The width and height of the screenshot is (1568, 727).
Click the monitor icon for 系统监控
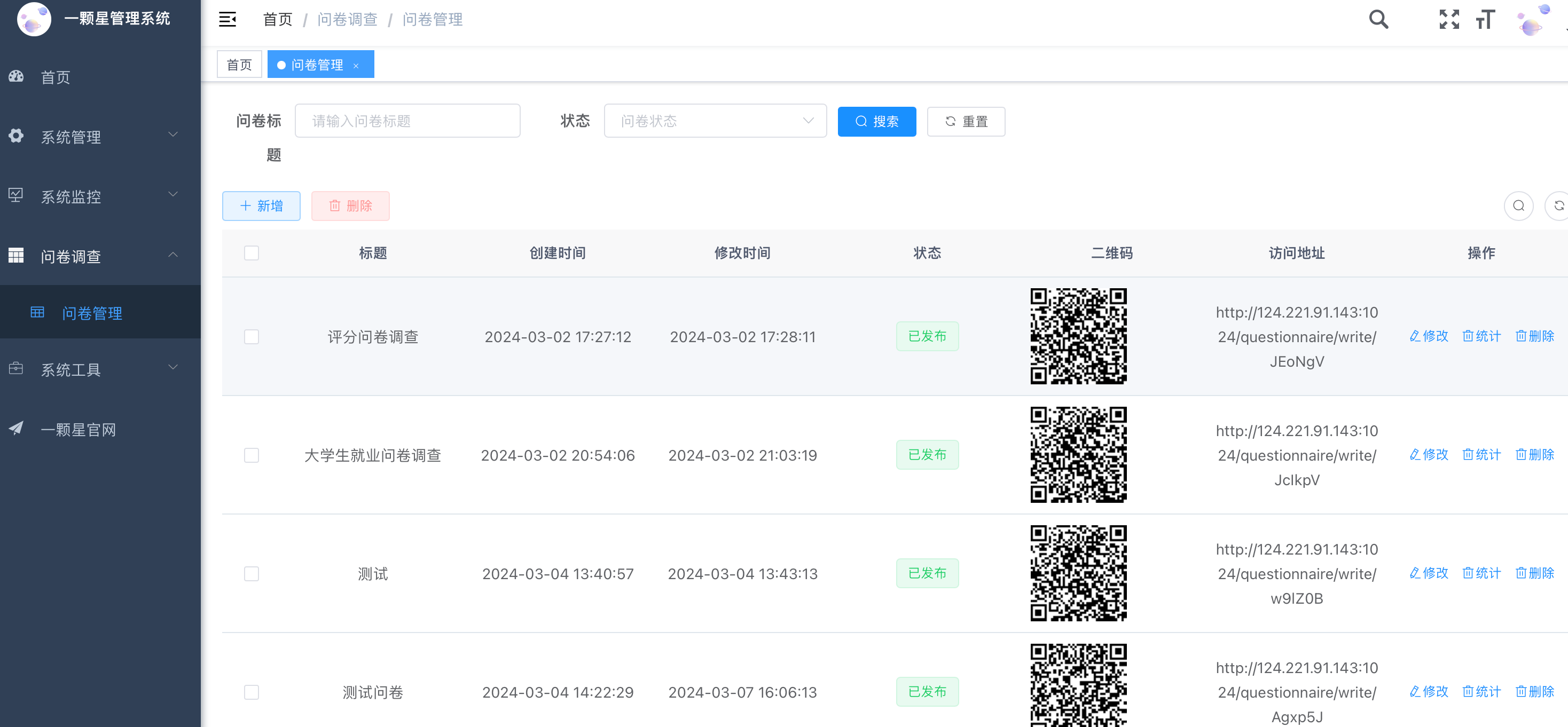[16, 195]
